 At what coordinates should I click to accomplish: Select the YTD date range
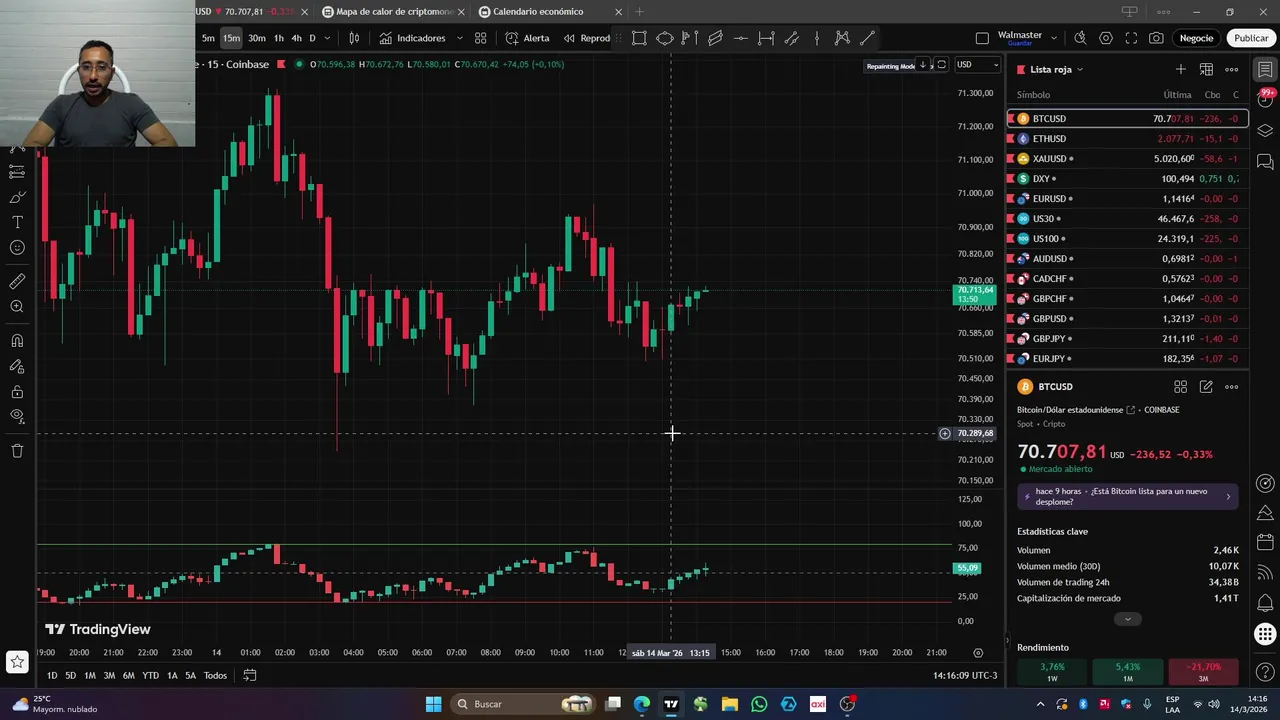[x=150, y=676]
